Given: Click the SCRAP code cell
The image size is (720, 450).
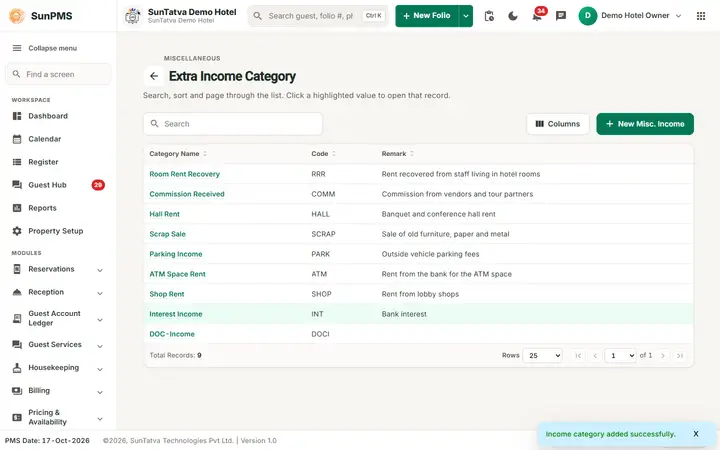Looking at the screenshot, I should [x=323, y=234].
